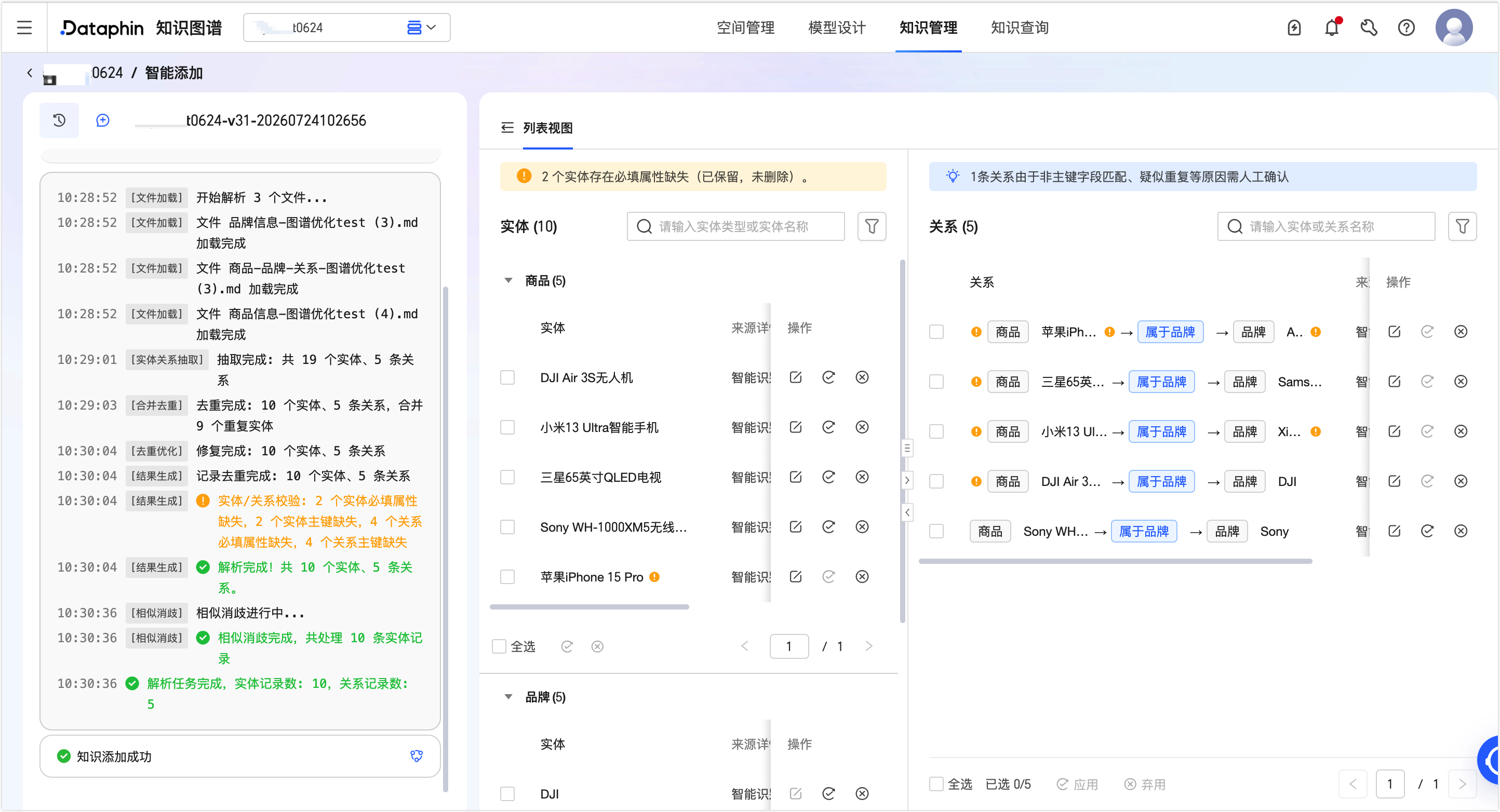Viewport: 1500px width, 812px height.
Task: Open the 模型设计 menu
Action: (837, 28)
